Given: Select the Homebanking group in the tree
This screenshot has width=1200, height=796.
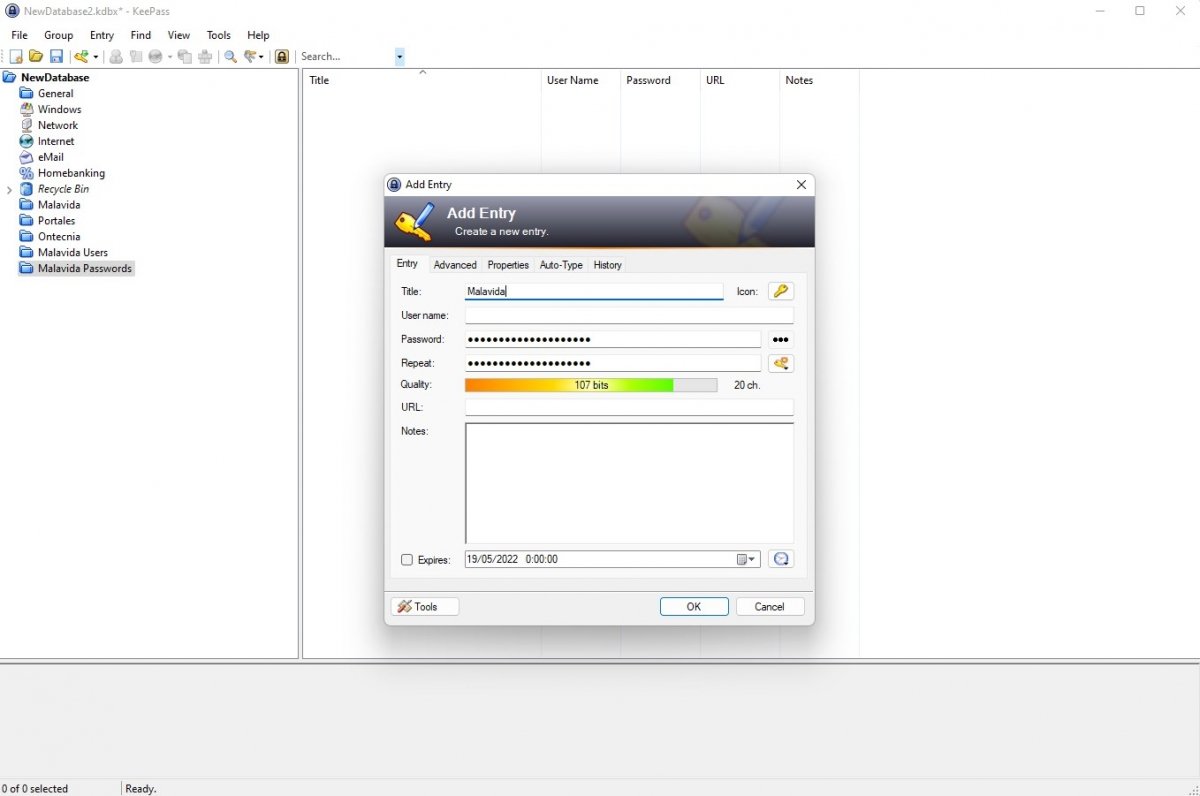Looking at the screenshot, I should point(71,173).
